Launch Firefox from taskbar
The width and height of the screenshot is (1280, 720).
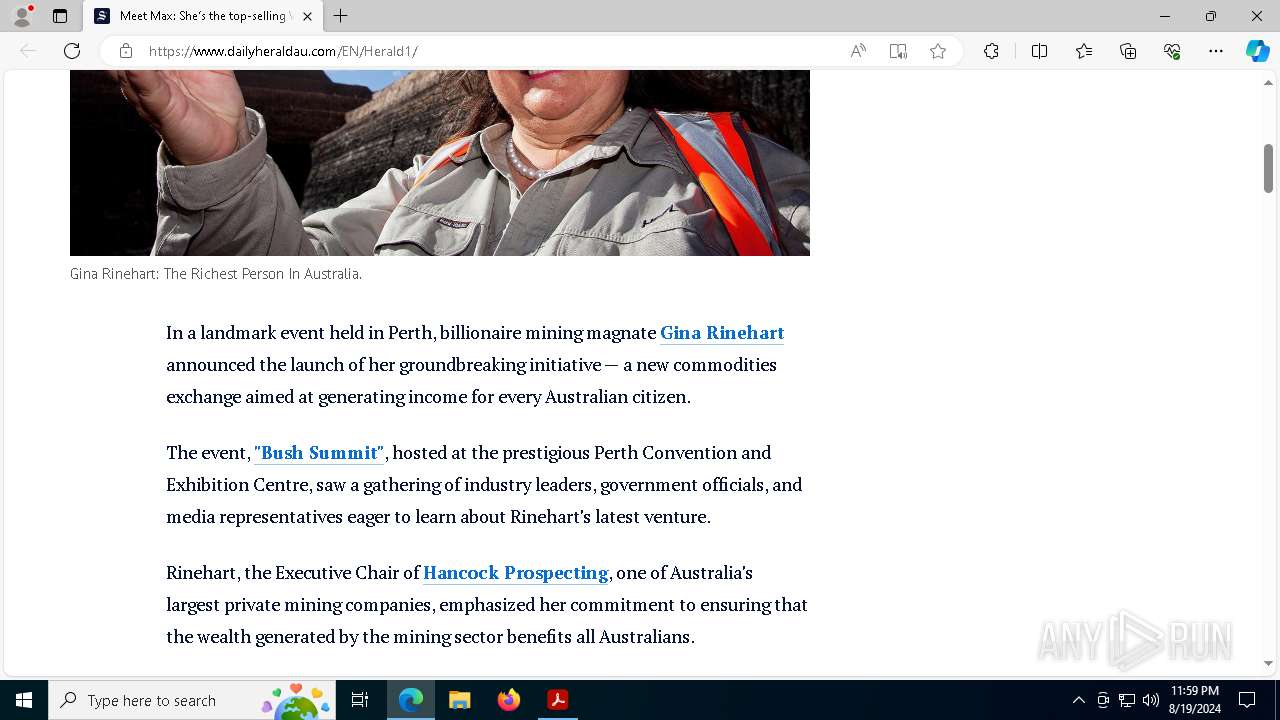(509, 700)
